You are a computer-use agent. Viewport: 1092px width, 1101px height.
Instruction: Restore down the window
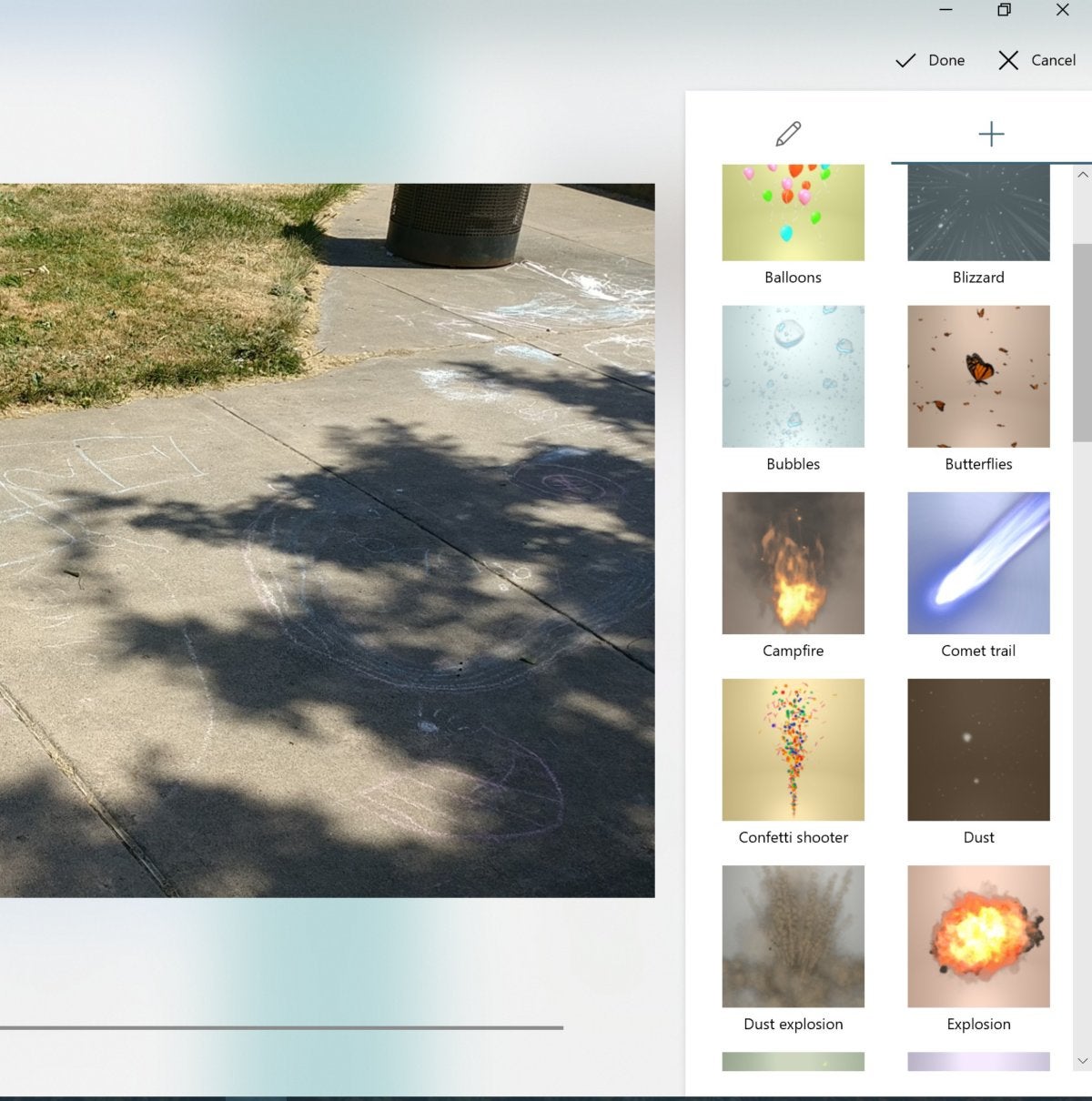1004,10
